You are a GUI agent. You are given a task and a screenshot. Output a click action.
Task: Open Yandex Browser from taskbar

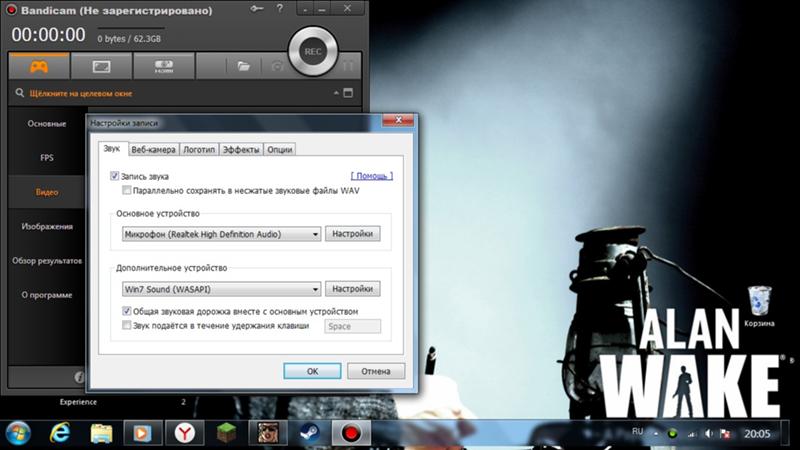(184, 433)
